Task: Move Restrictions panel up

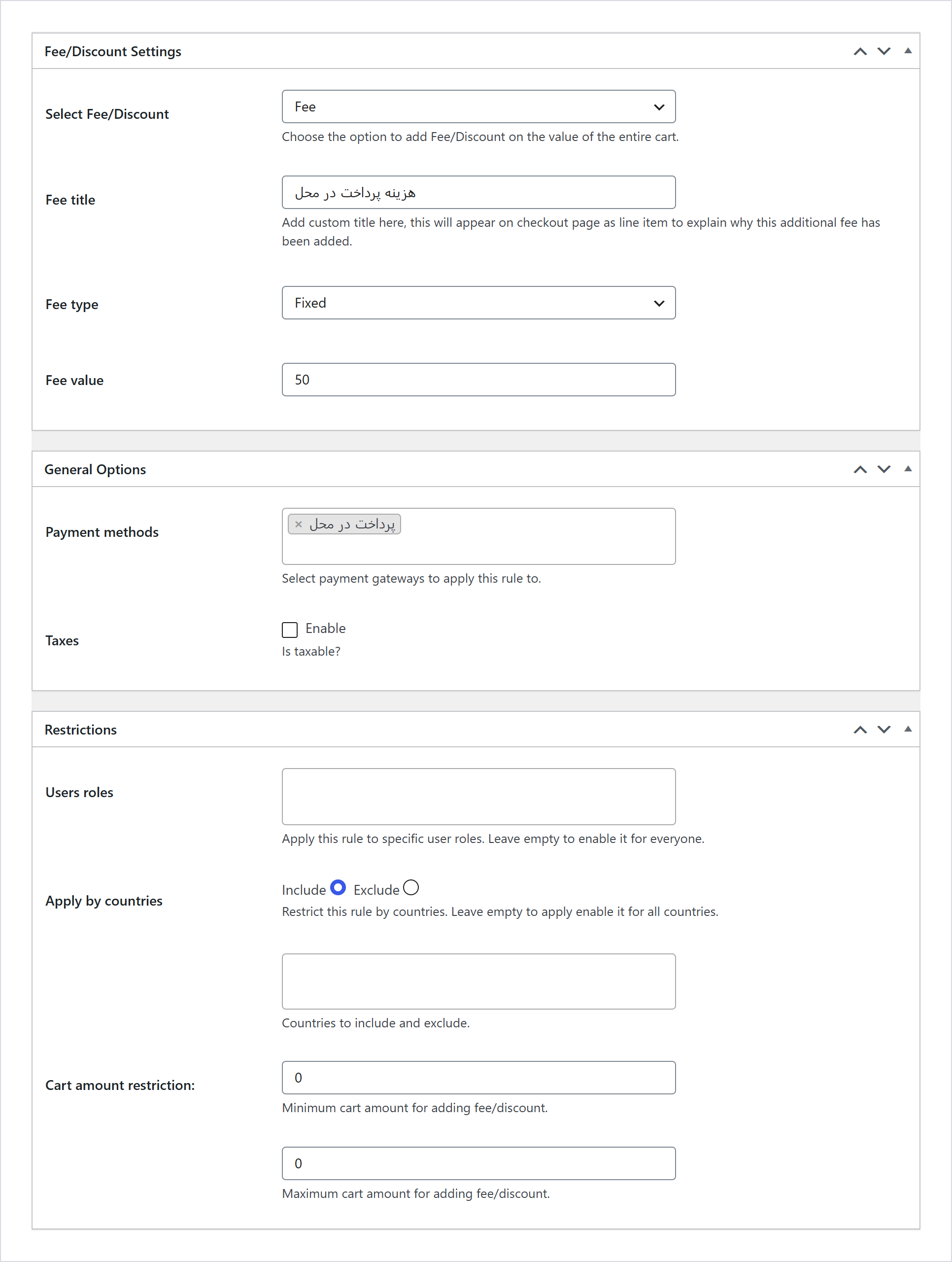Action: pos(859,730)
